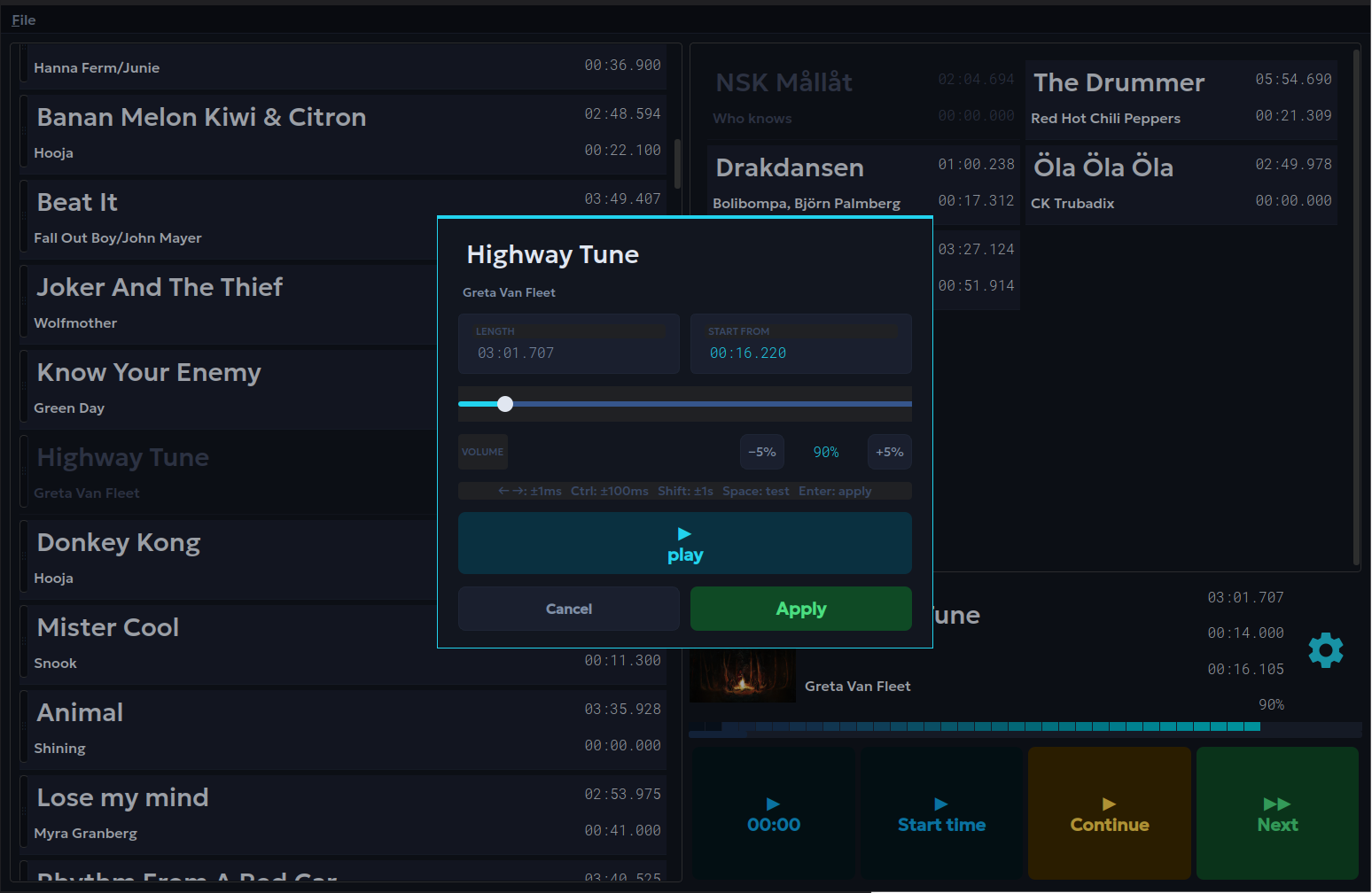
Task: Decrease volume with -5% button
Action: [762, 452]
